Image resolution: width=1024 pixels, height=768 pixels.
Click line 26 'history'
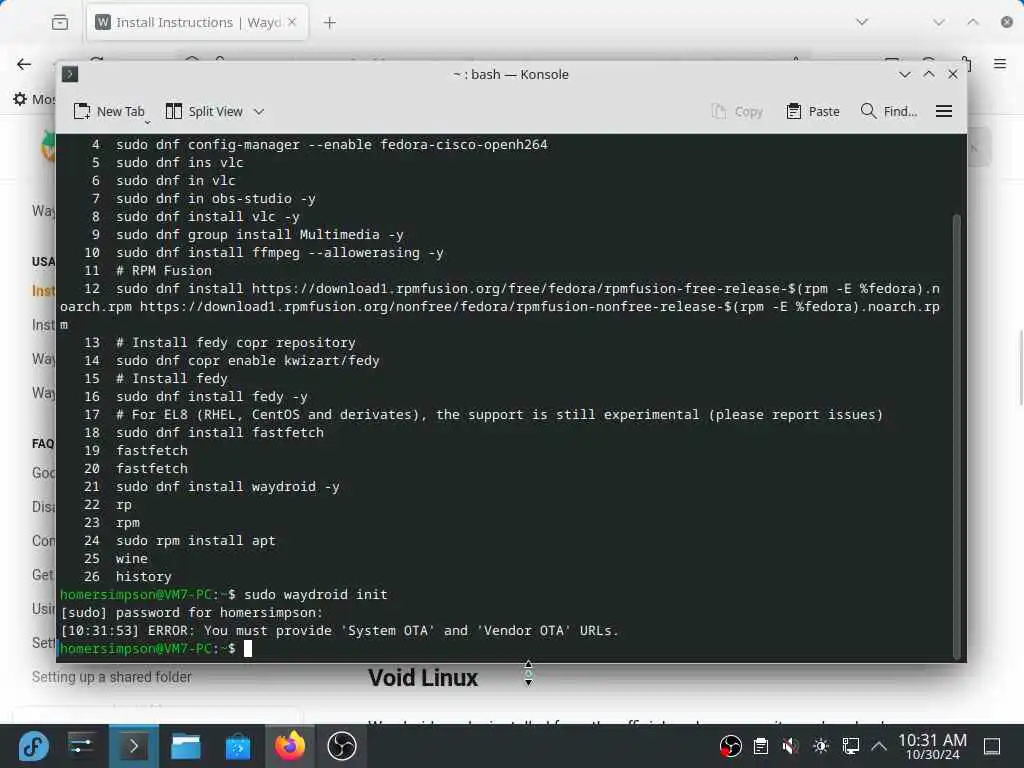point(143,577)
